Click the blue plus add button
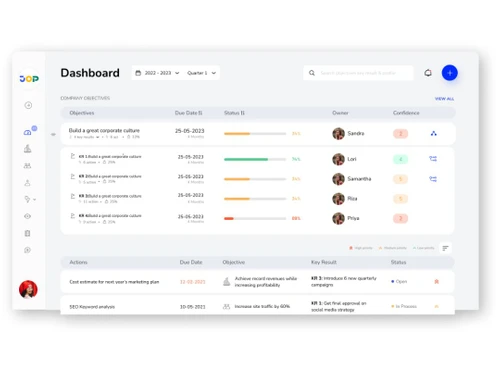 450,73
